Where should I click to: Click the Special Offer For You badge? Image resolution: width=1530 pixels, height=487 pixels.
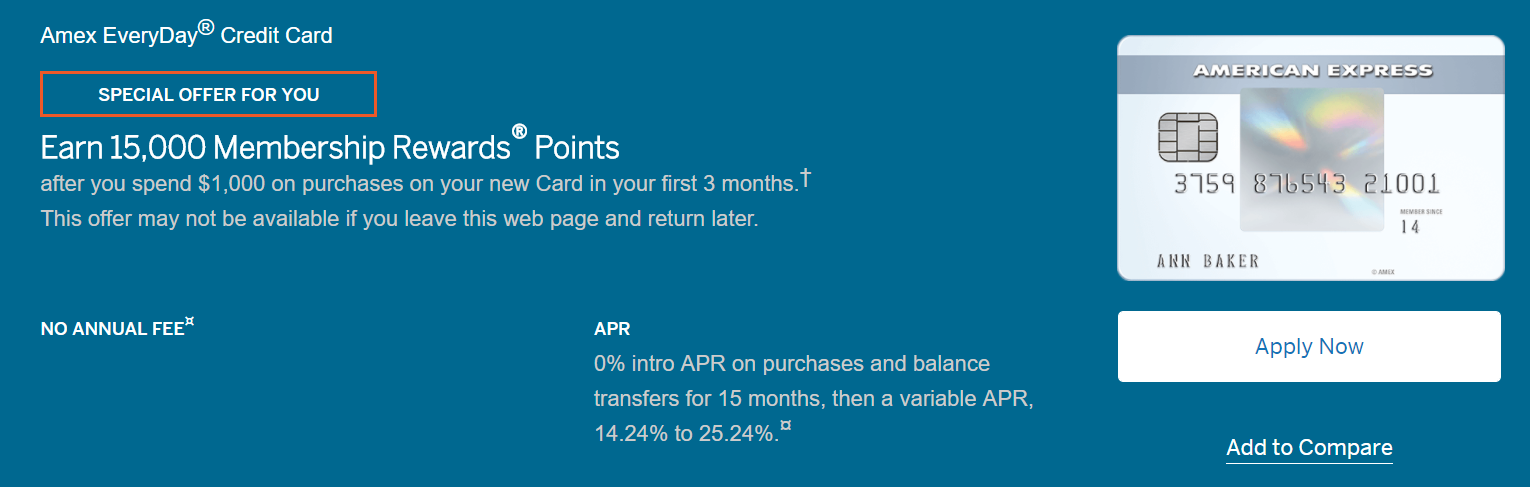[x=208, y=94]
